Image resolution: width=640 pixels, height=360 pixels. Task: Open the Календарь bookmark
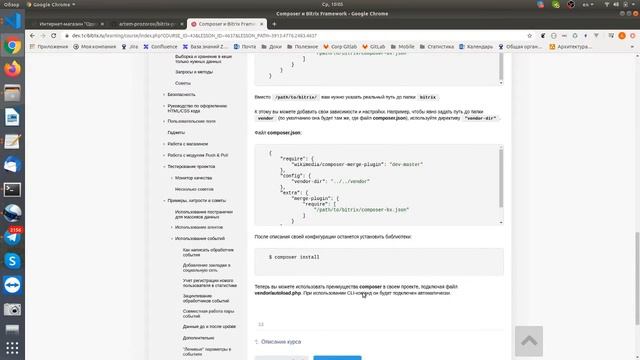476,47
